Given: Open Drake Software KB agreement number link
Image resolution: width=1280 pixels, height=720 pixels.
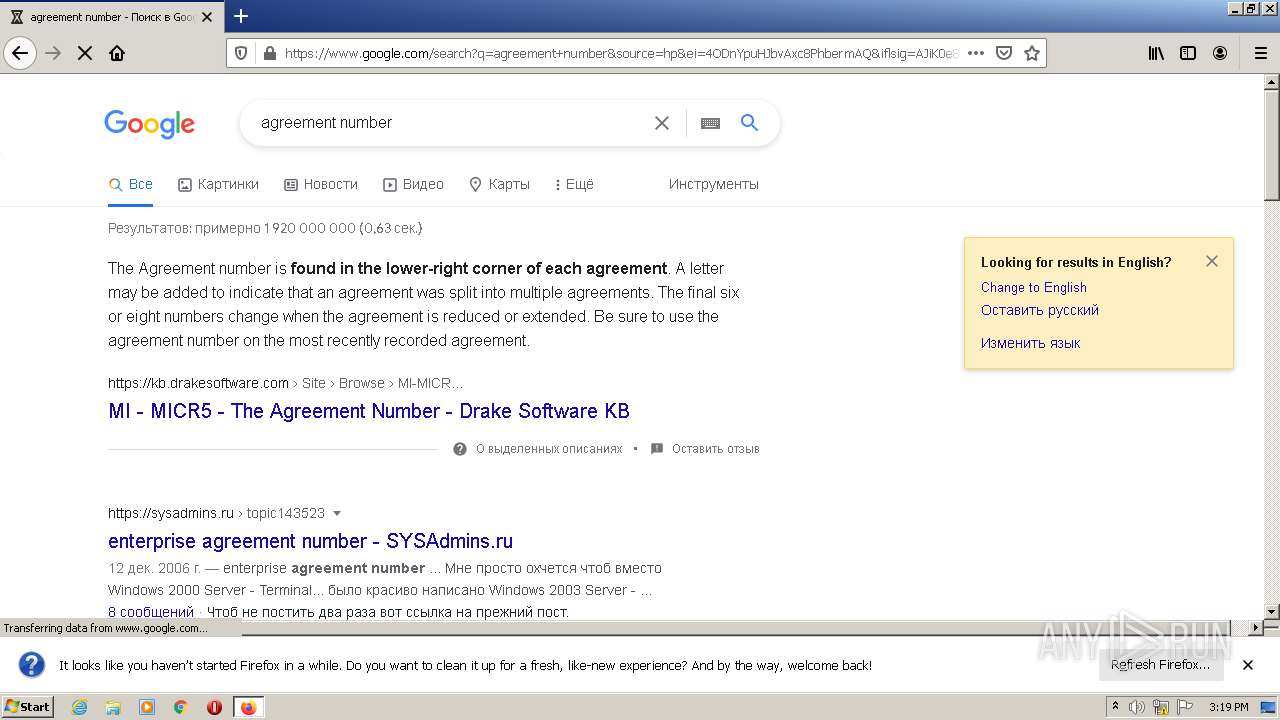Looking at the screenshot, I should pos(369,411).
